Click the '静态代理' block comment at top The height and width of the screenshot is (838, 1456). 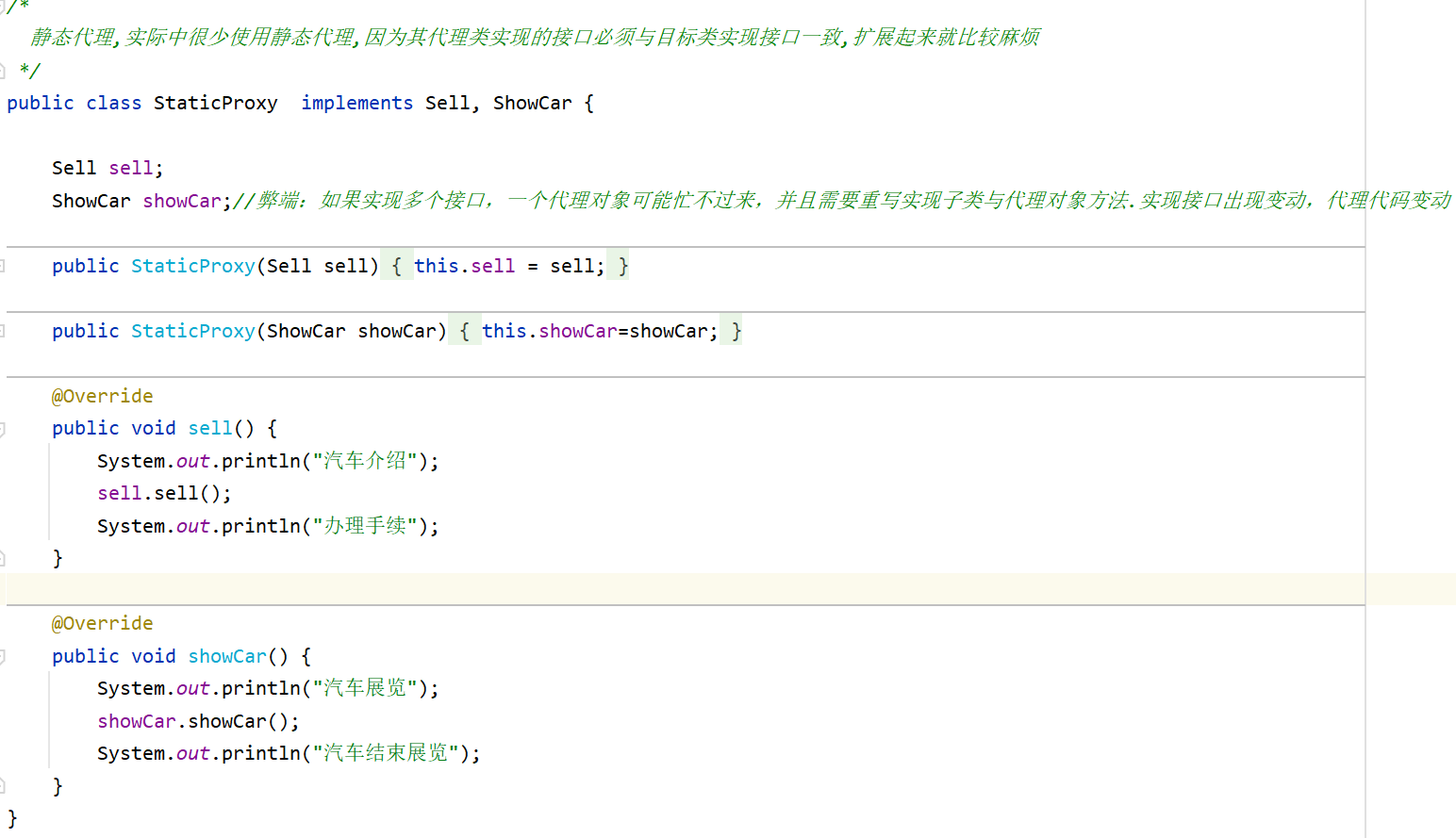pyautogui.click(x=535, y=38)
